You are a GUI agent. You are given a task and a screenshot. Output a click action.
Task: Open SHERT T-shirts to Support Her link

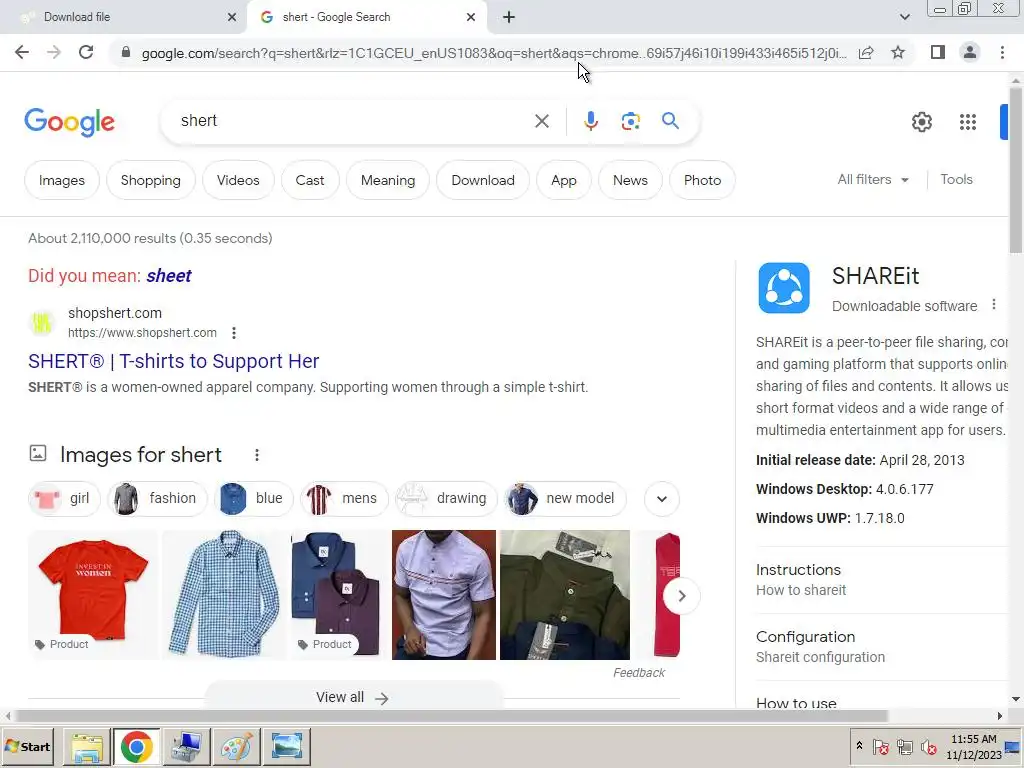[x=174, y=361]
